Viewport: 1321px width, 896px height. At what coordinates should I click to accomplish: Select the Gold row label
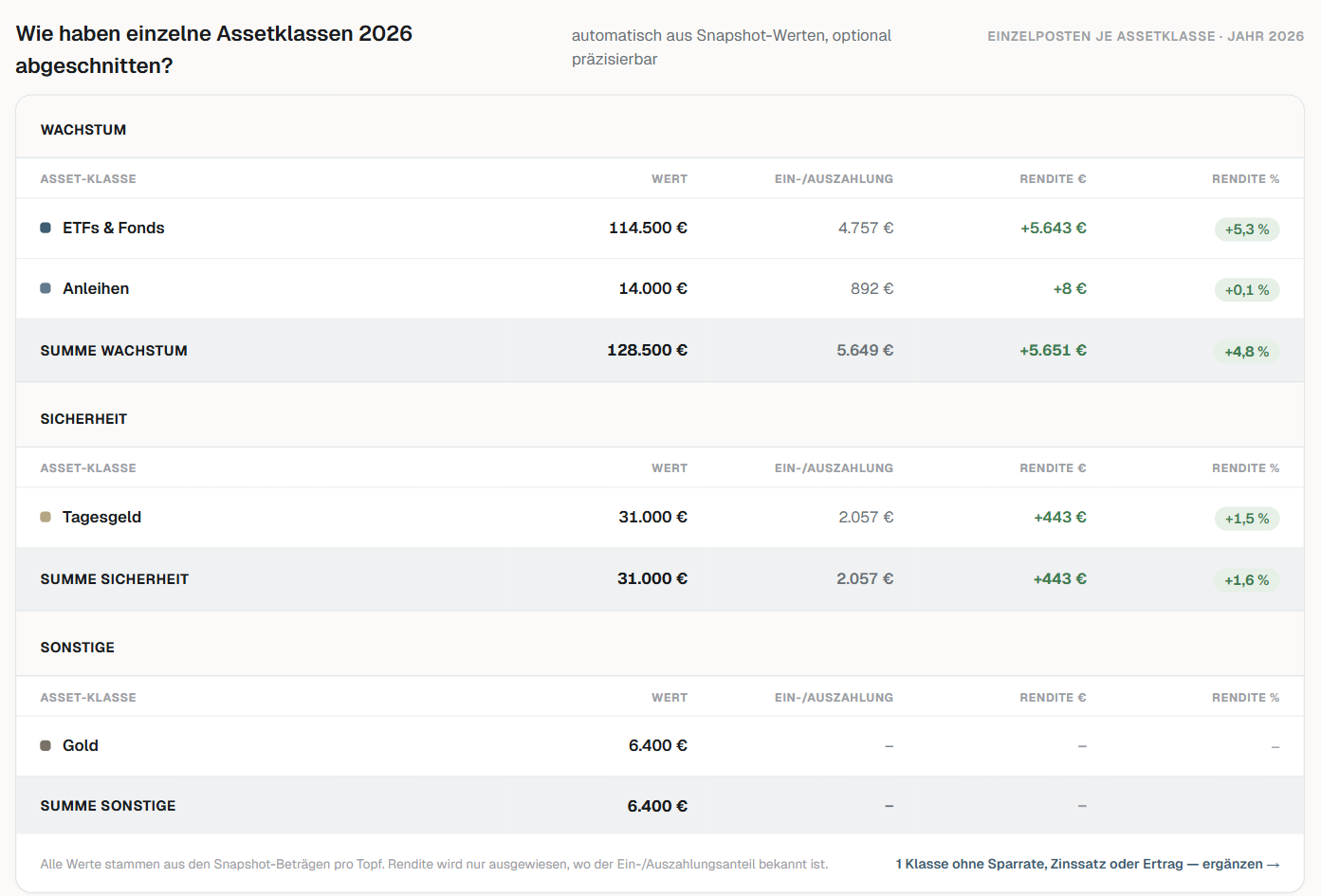(x=81, y=745)
